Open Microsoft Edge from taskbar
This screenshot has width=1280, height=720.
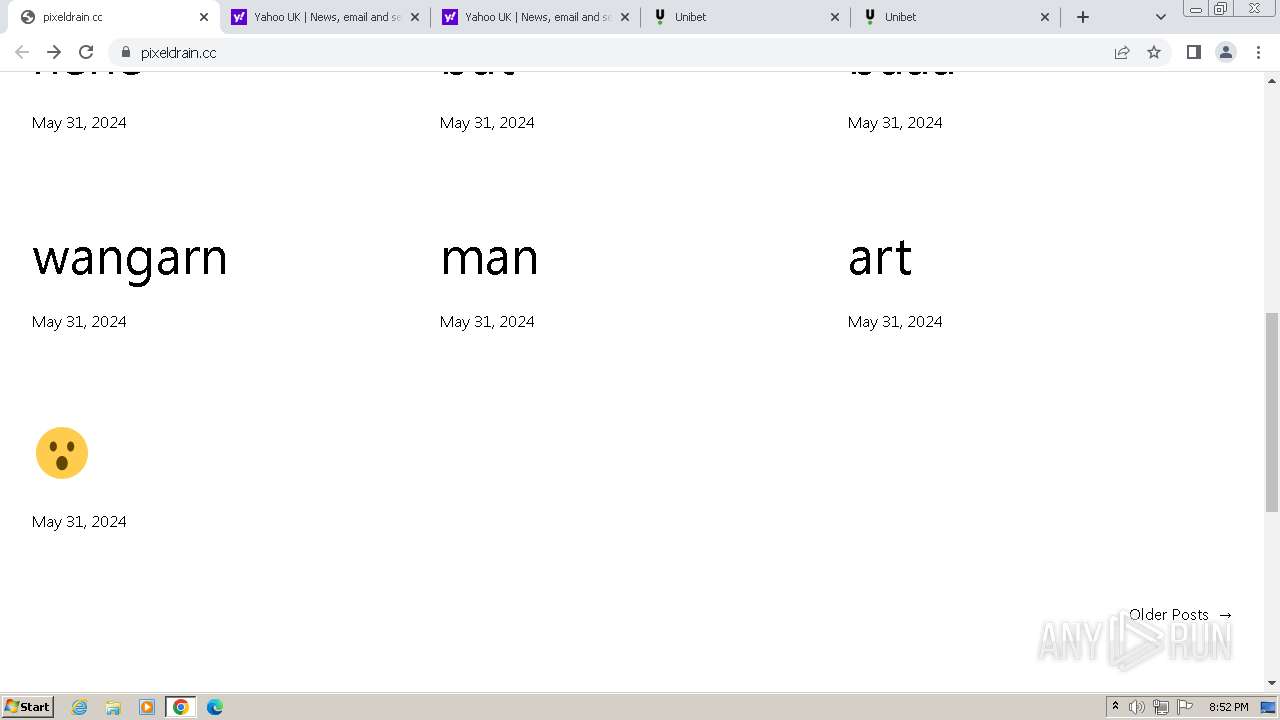215,707
